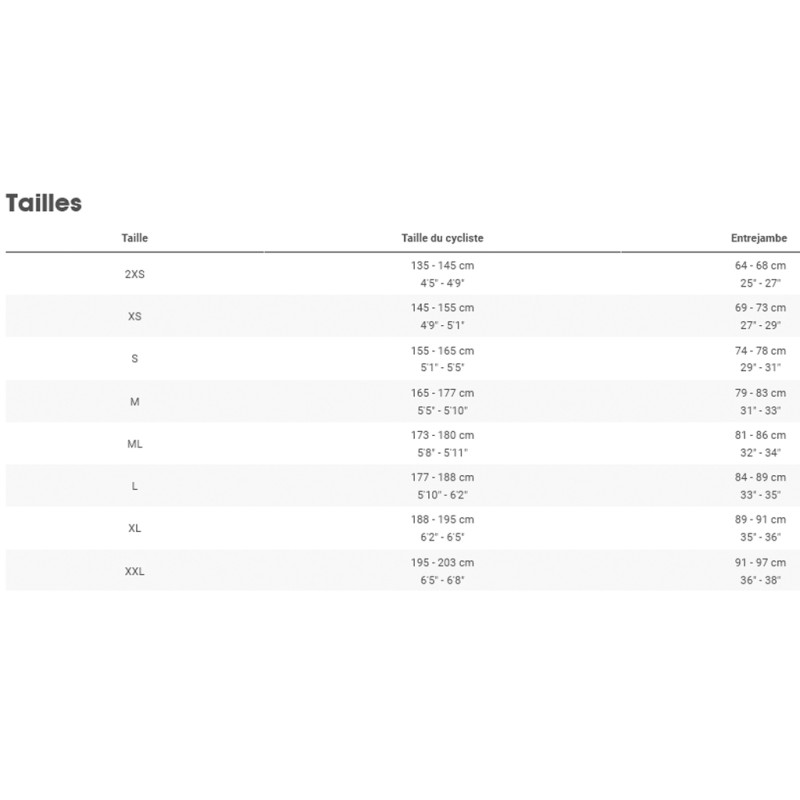
Task: Select the XXL size label
Action: pyautogui.click(x=135, y=571)
